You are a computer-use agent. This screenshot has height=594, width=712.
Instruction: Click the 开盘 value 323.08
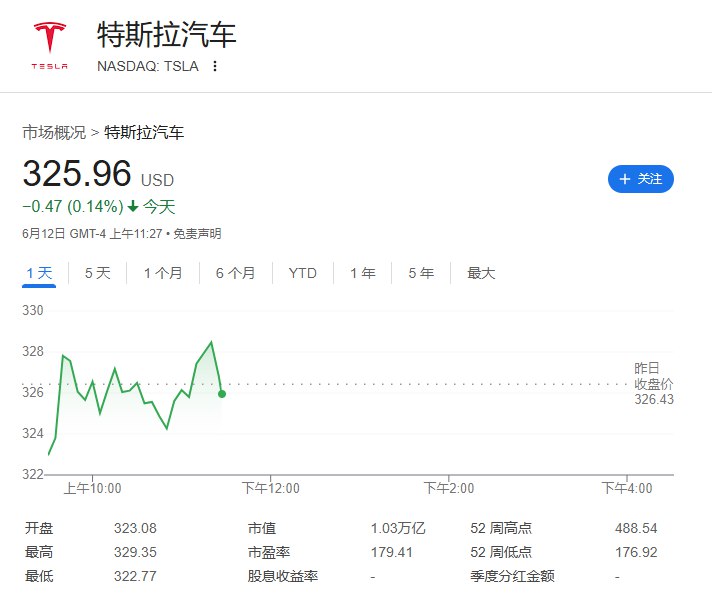point(135,528)
